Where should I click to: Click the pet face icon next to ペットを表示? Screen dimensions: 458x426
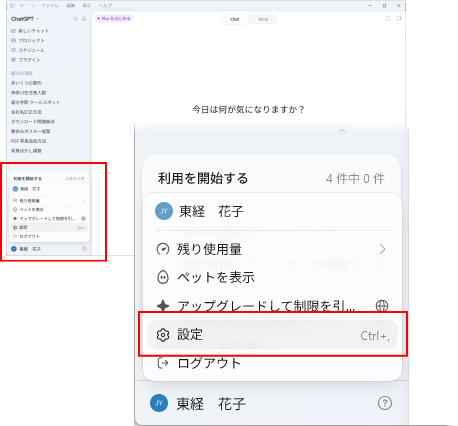pos(163,277)
